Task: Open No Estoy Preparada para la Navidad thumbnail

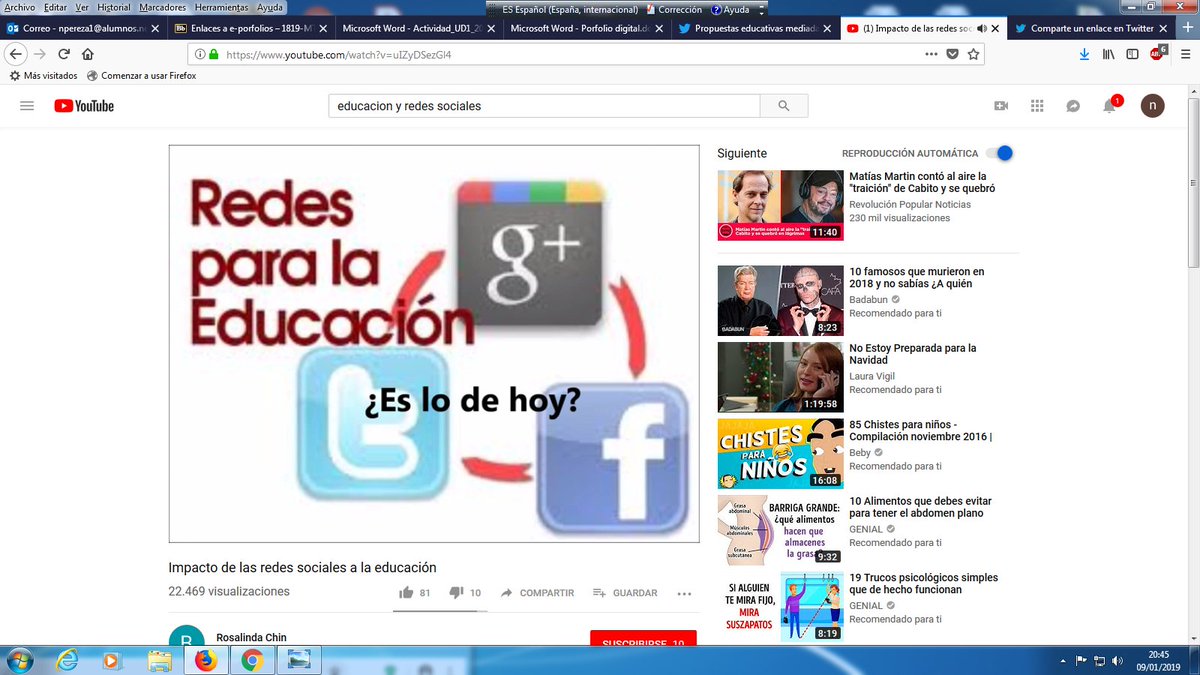Action: pyautogui.click(x=781, y=377)
